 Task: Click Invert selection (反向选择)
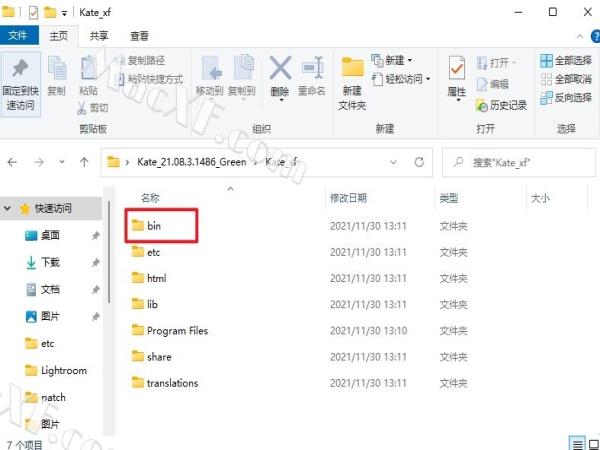[x=566, y=98]
